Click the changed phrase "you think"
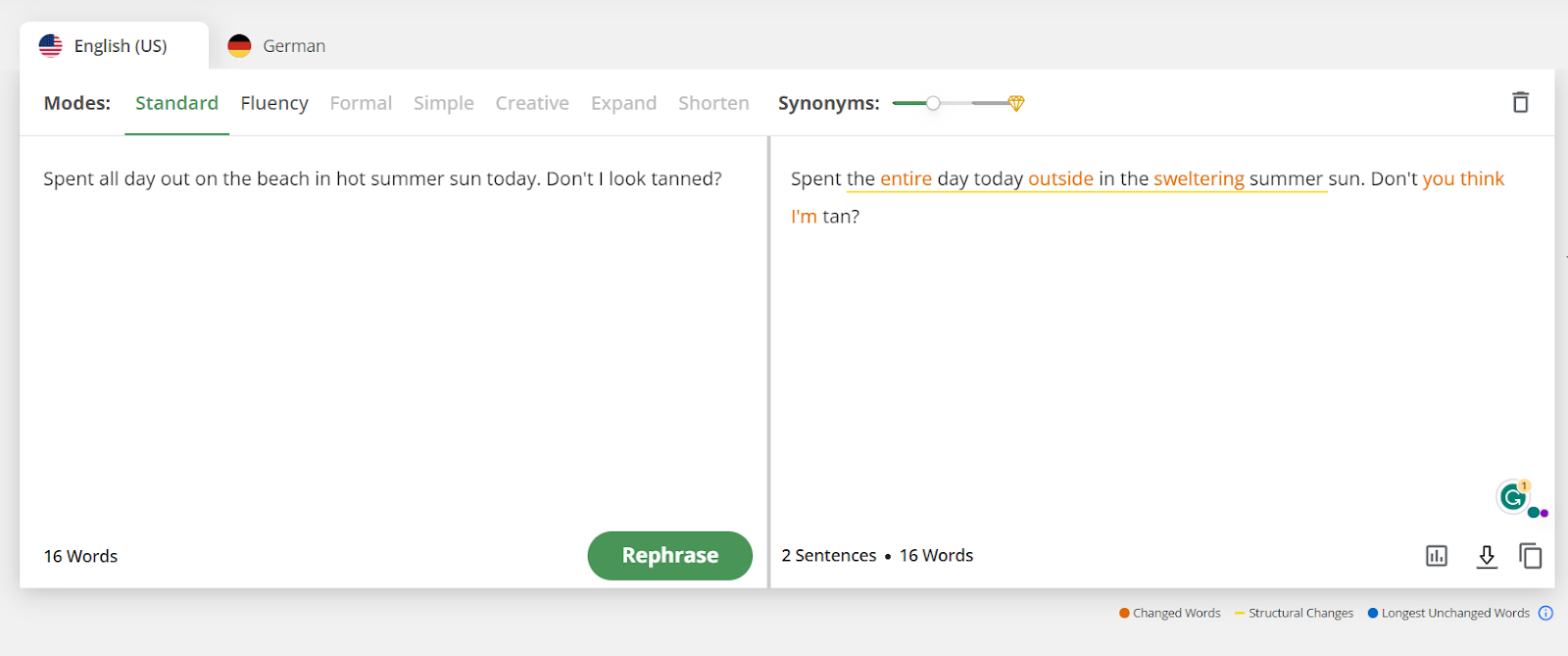Screen dimensions: 1568x656 (x=1463, y=178)
